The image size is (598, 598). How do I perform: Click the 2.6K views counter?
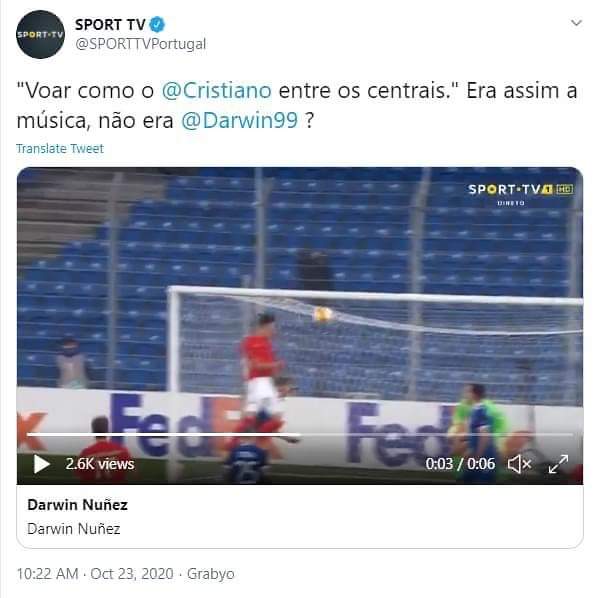(100, 464)
